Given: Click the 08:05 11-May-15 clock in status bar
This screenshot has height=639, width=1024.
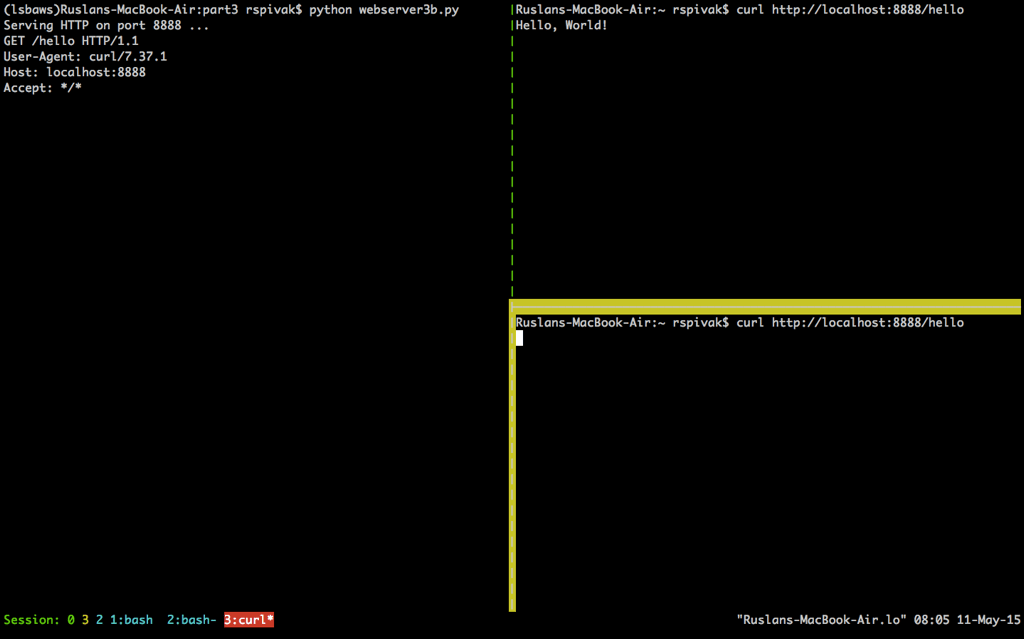Looking at the screenshot, I should click(967, 620).
